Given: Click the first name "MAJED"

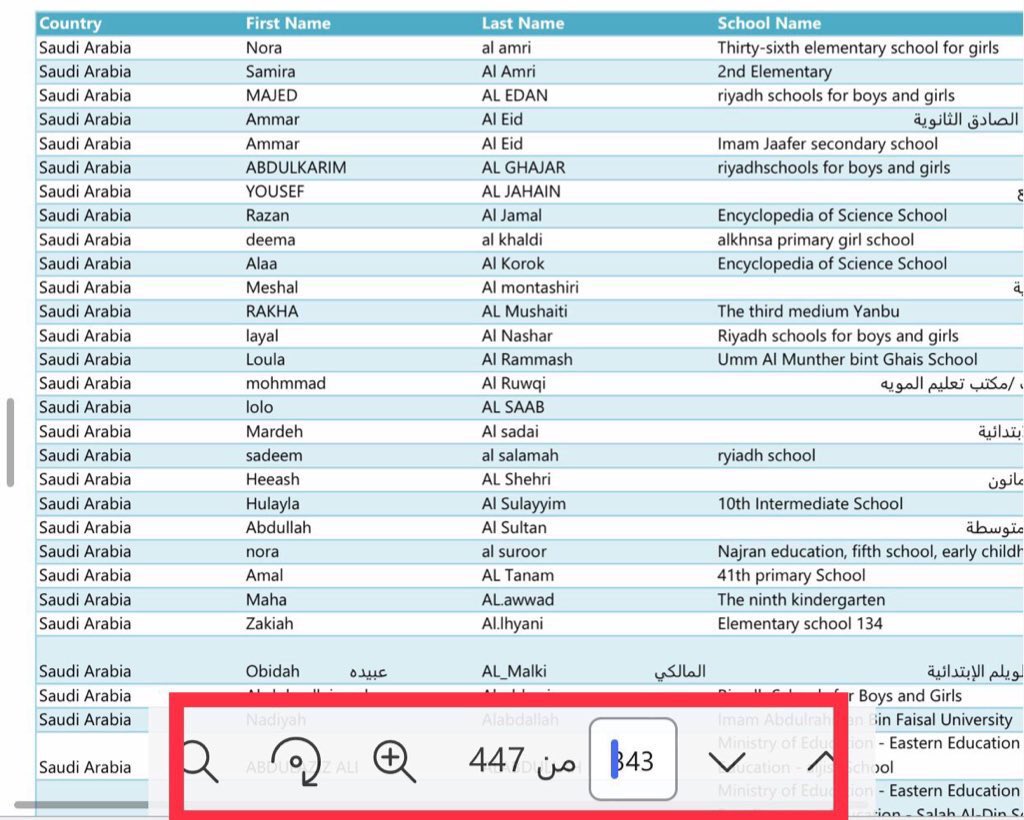Looking at the screenshot, I should click(x=272, y=95).
